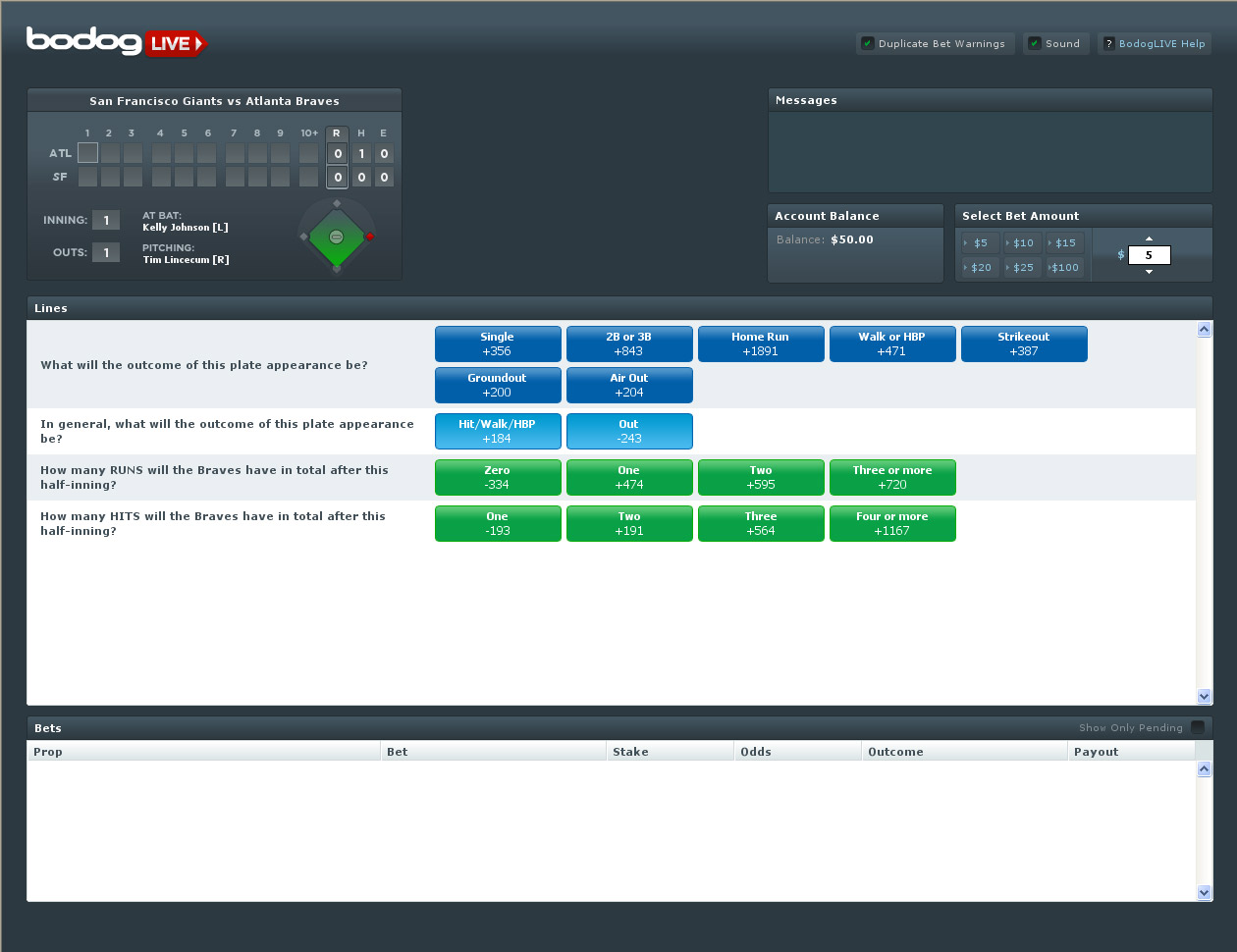Click the $50.00 account balance value
Viewport: 1237px width, 952px height.
[852, 239]
